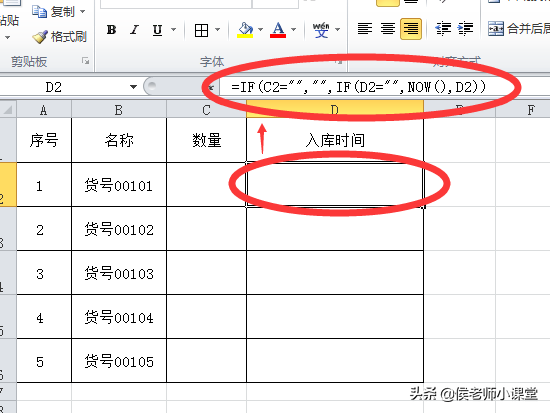Select the Format Painter (格式刷) tool
The image size is (550, 413).
[59, 36]
